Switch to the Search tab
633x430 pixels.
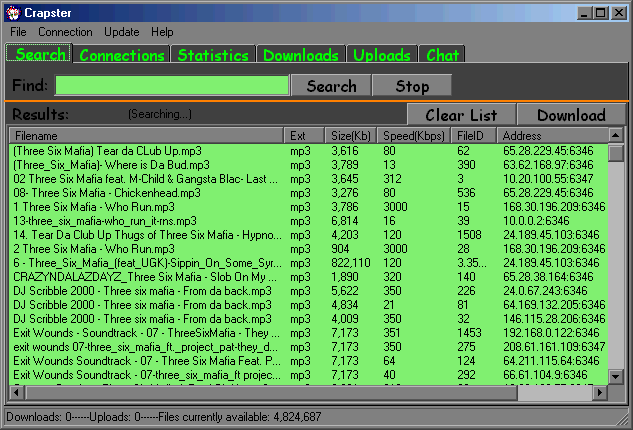point(40,53)
